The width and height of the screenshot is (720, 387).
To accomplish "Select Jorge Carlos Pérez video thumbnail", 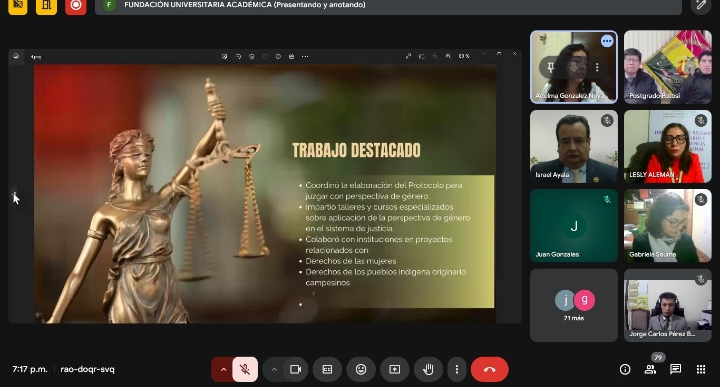I will point(668,305).
